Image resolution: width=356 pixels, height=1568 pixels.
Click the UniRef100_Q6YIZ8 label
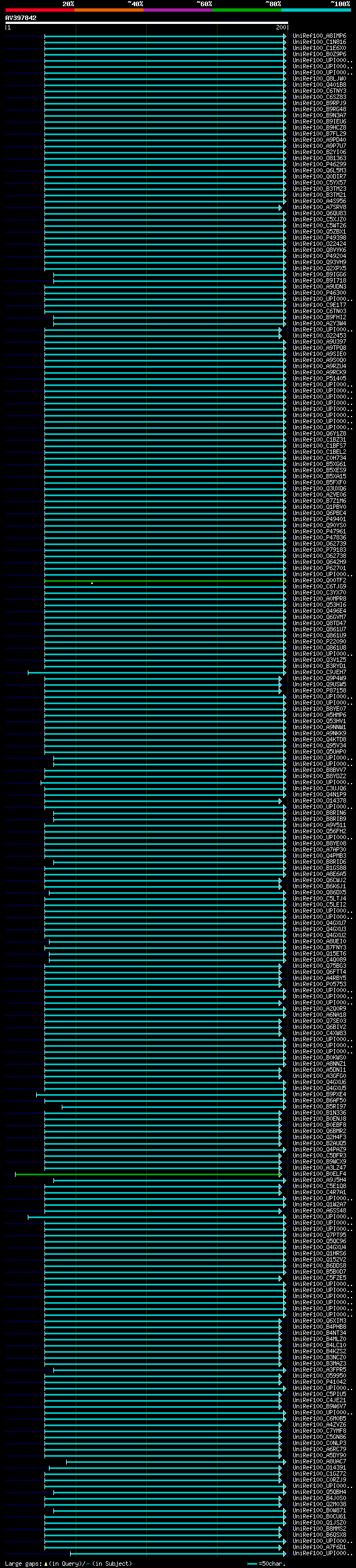click(x=319, y=433)
